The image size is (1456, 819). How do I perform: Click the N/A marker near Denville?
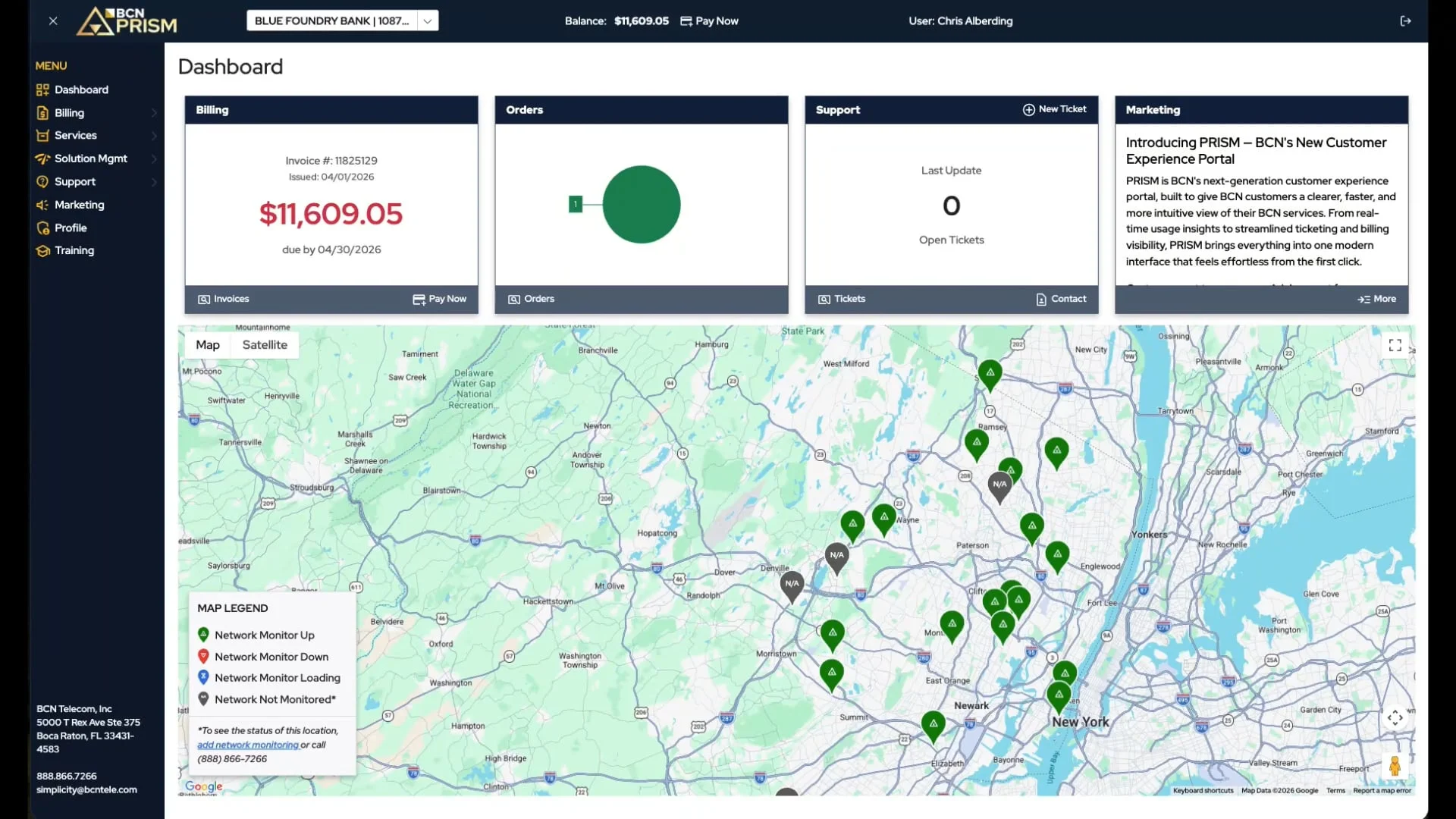pyautogui.click(x=792, y=586)
